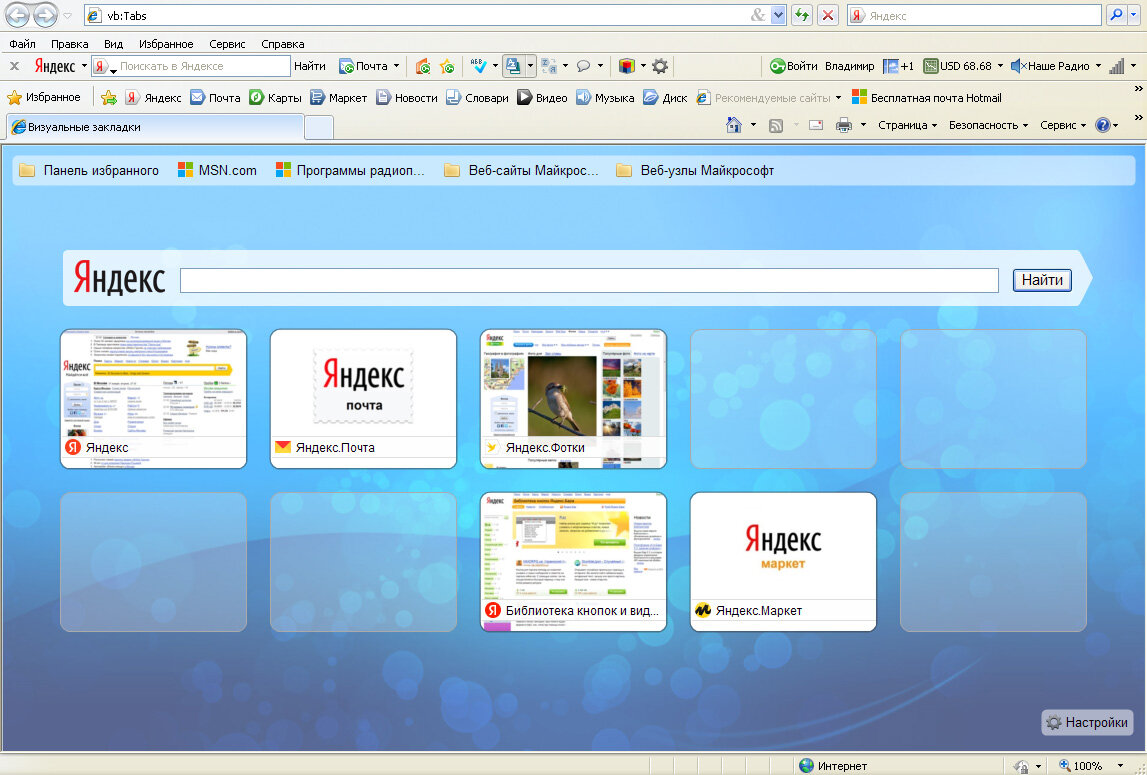1147x775 pixels.
Task: Open the address bar dropdown arrow
Action: tap(778, 15)
